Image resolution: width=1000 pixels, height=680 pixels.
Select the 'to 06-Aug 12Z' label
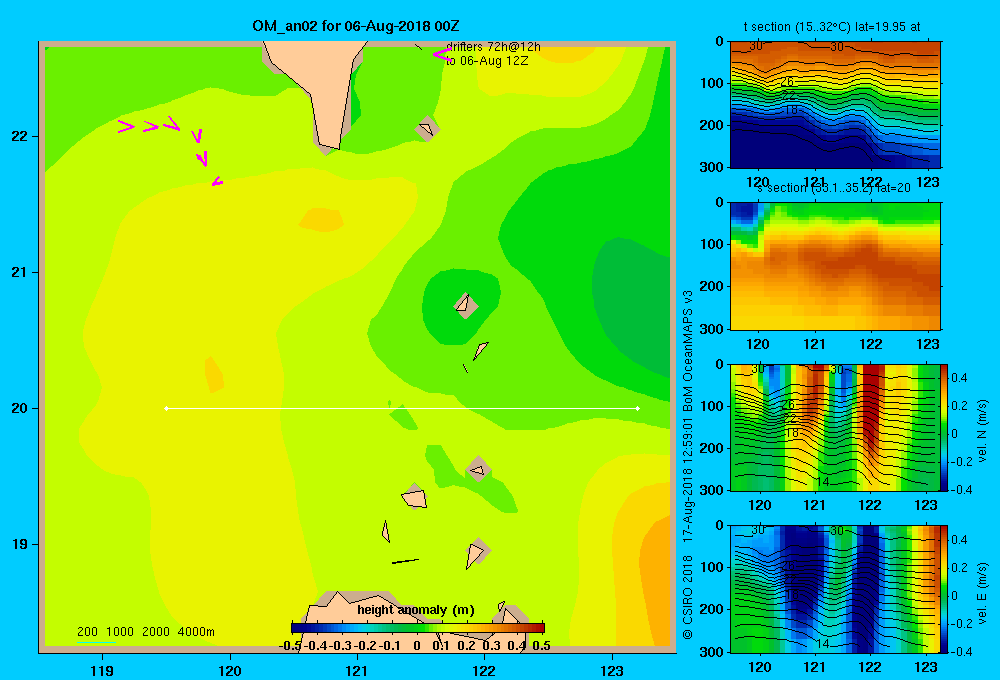coord(487,61)
